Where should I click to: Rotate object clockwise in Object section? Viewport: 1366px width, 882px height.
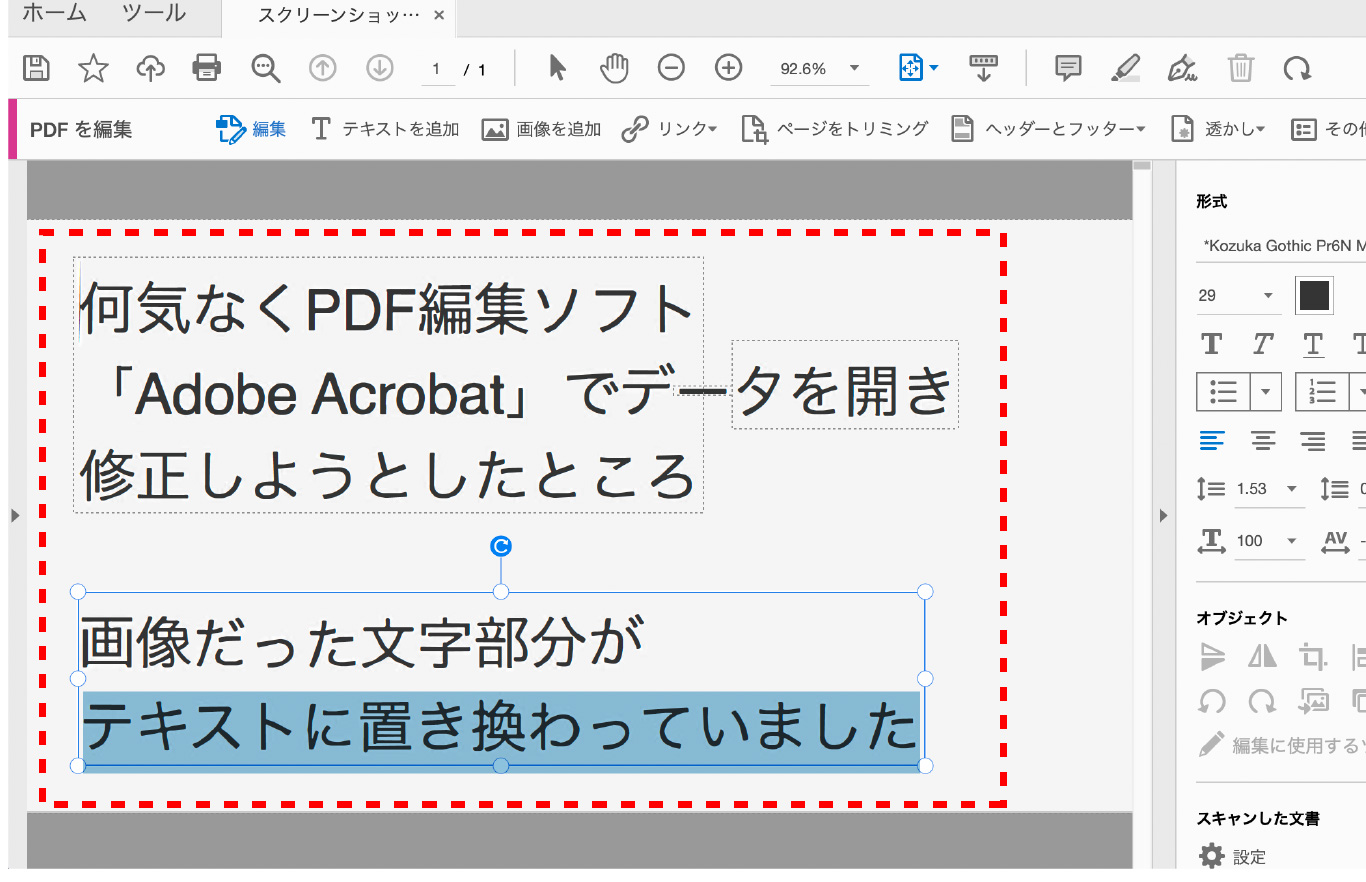pyautogui.click(x=1263, y=700)
